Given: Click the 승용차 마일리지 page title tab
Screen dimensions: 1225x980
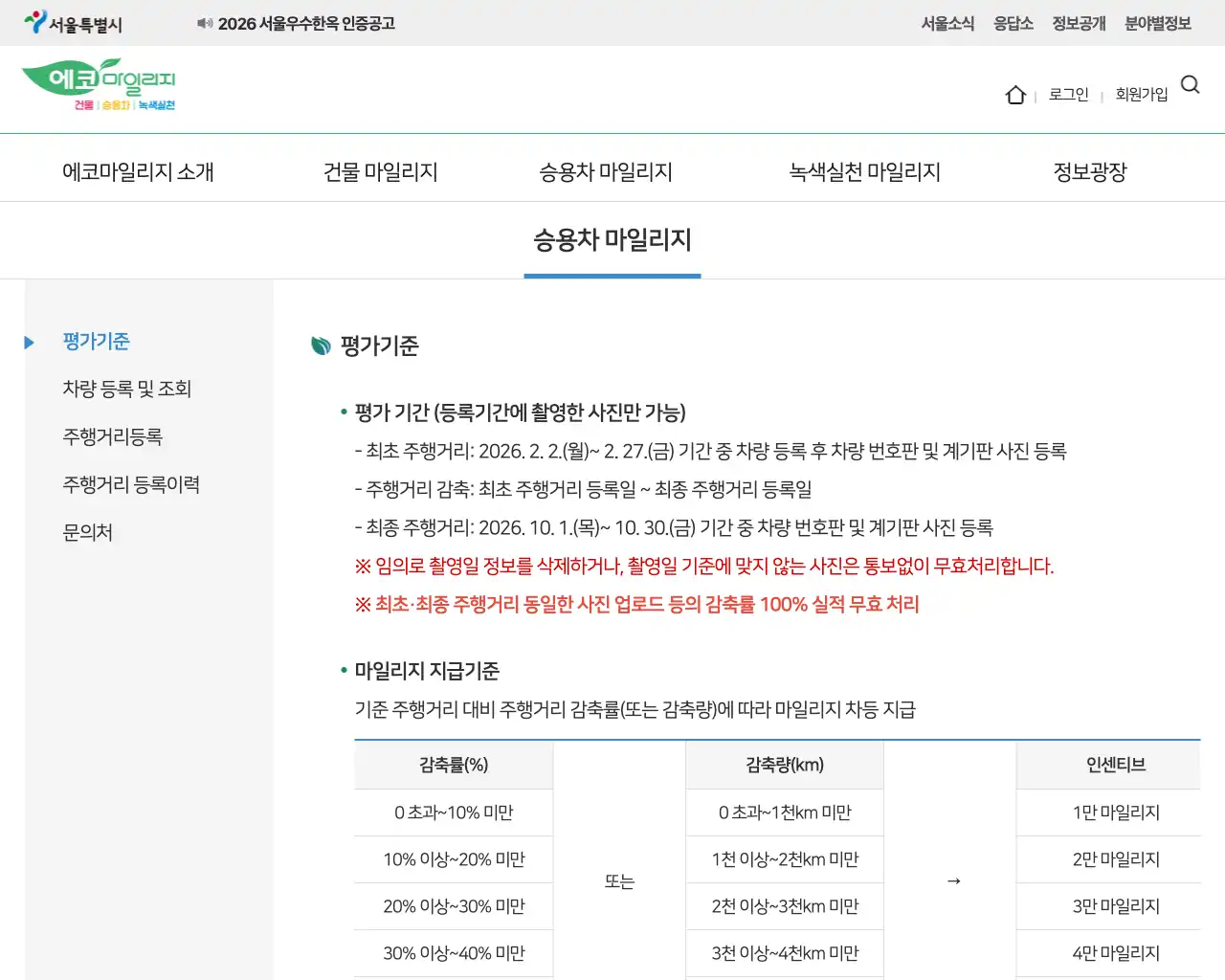Looking at the screenshot, I should point(612,239).
